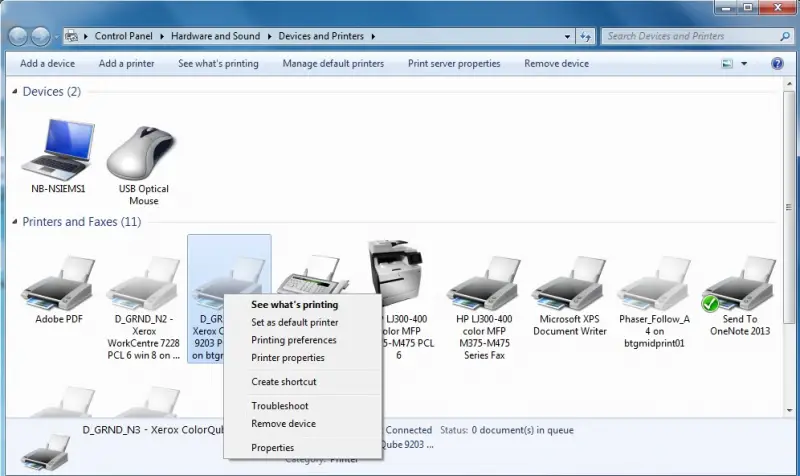Click Add a printer toolbar button
This screenshot has width=800, height=476.
[x=127, y=64]
